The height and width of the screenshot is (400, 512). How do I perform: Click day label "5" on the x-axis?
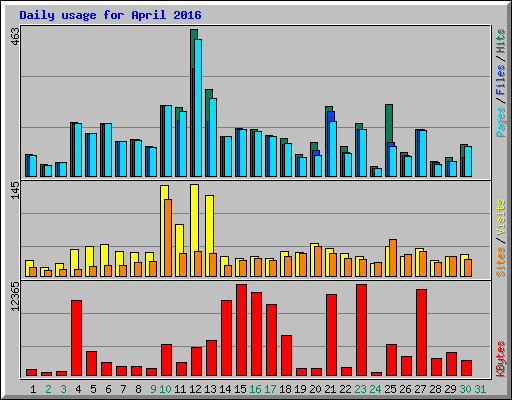(x=93, y=389)
